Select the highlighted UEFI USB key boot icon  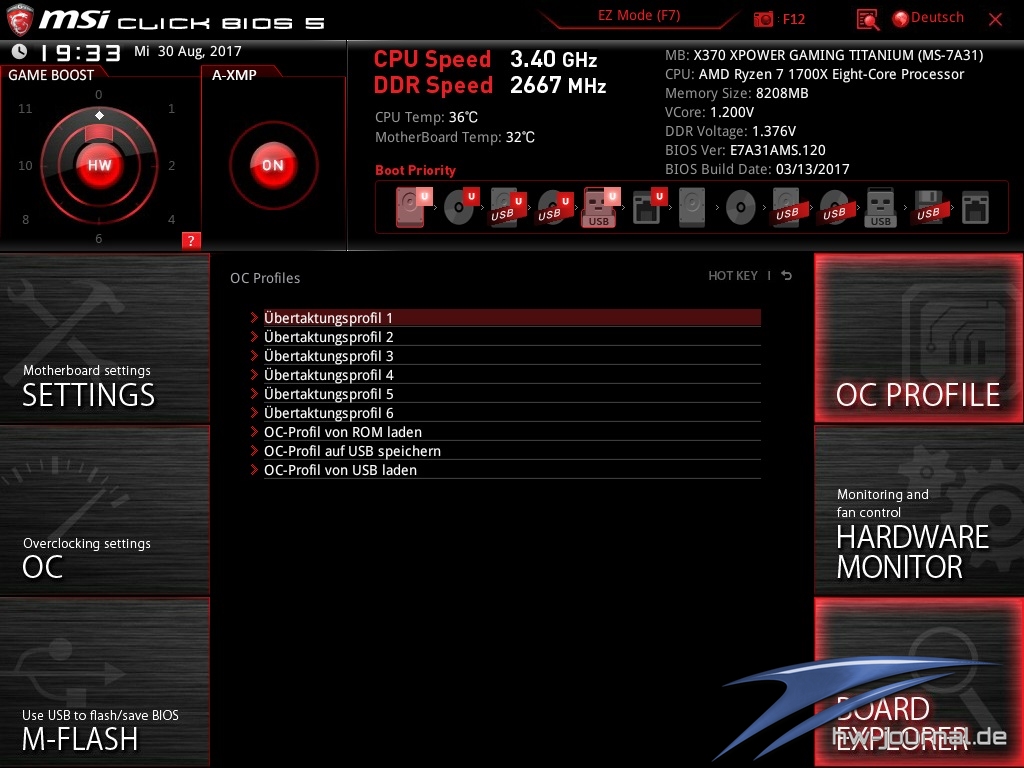click(599, 208)
